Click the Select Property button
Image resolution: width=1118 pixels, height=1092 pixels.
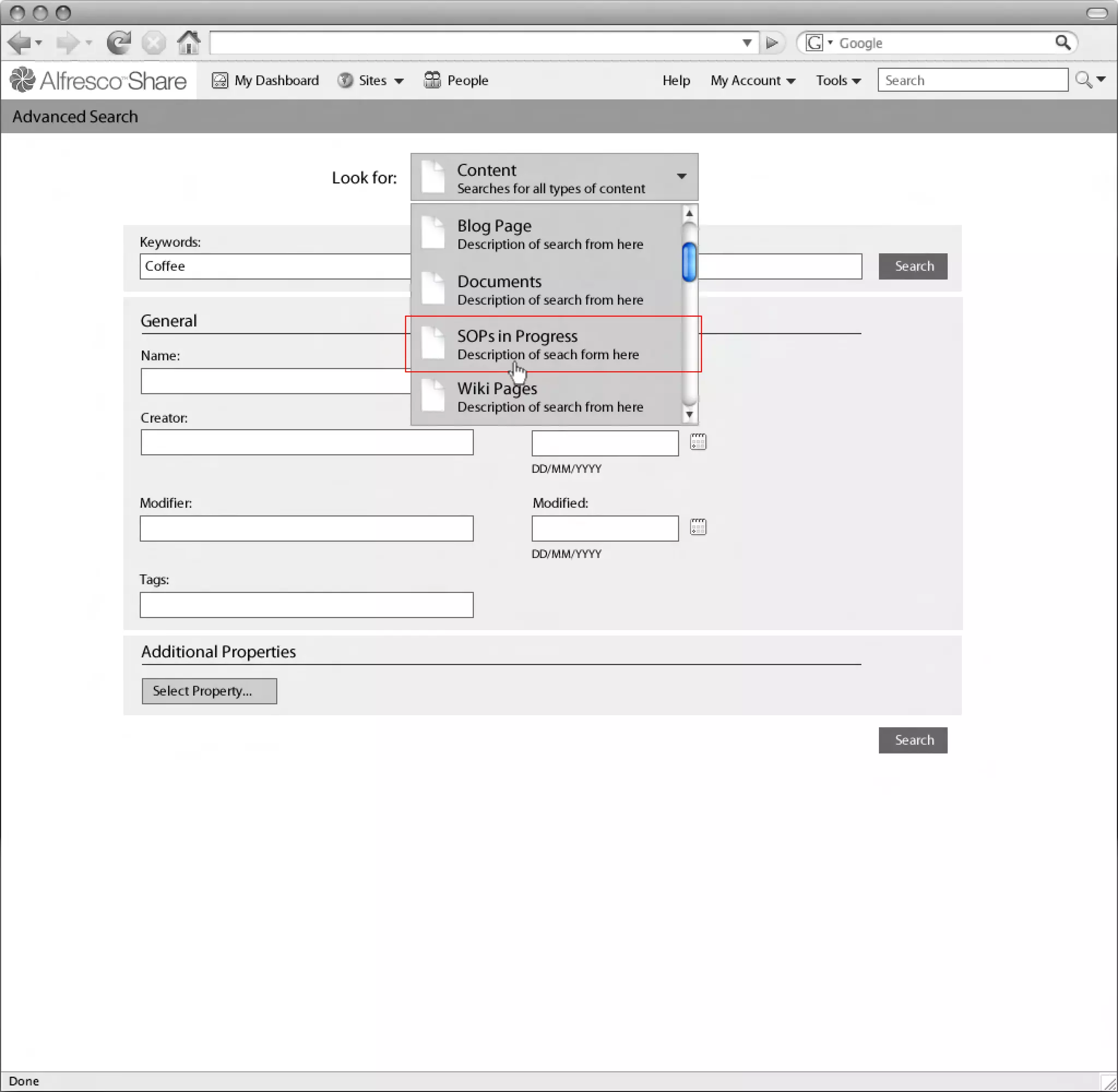coord(209,691)
